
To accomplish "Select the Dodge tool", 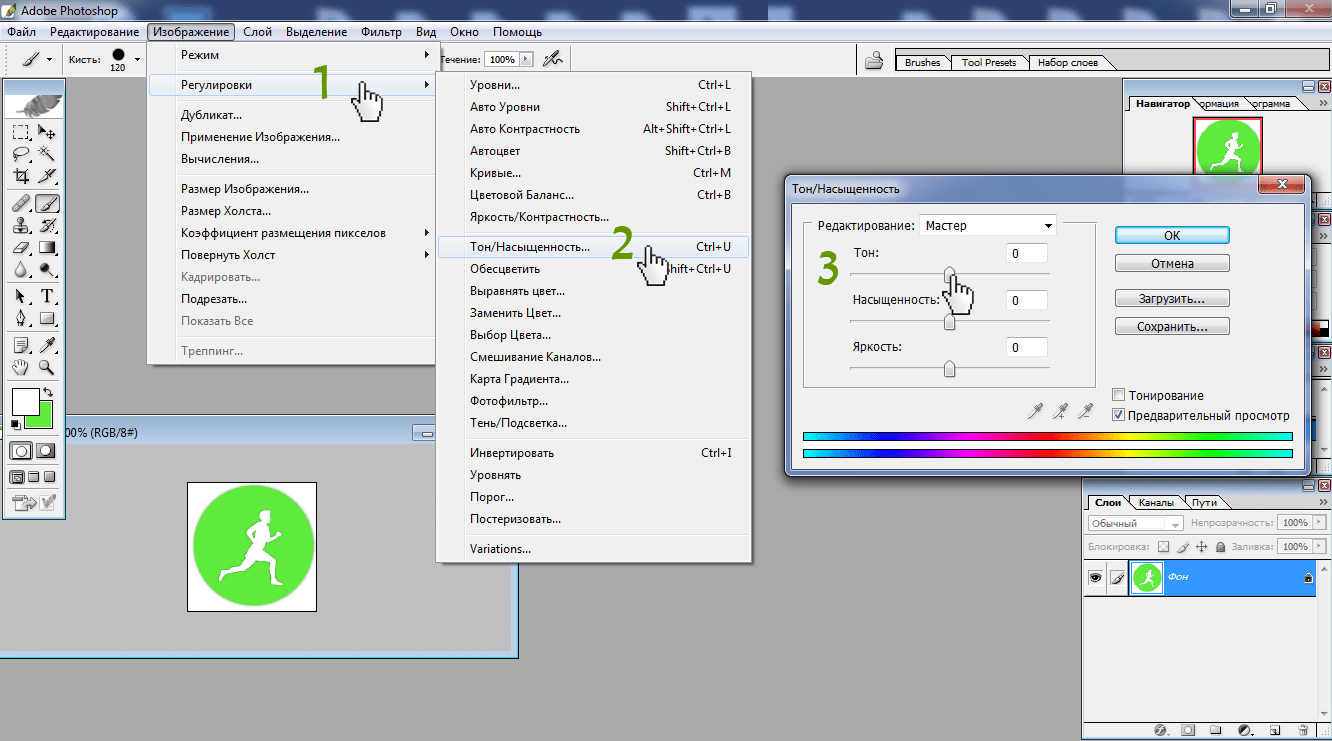I will click(47, 269).
